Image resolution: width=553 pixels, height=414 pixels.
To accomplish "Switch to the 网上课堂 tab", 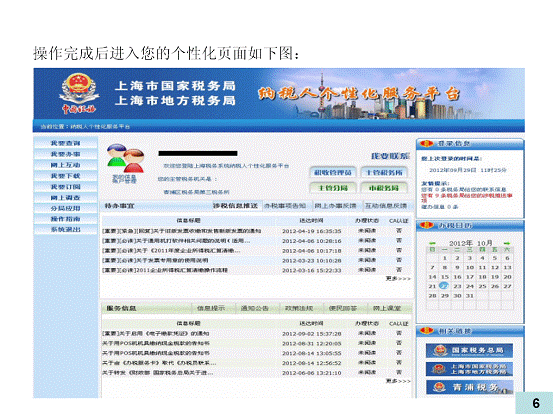I will [x=387, y=308].
